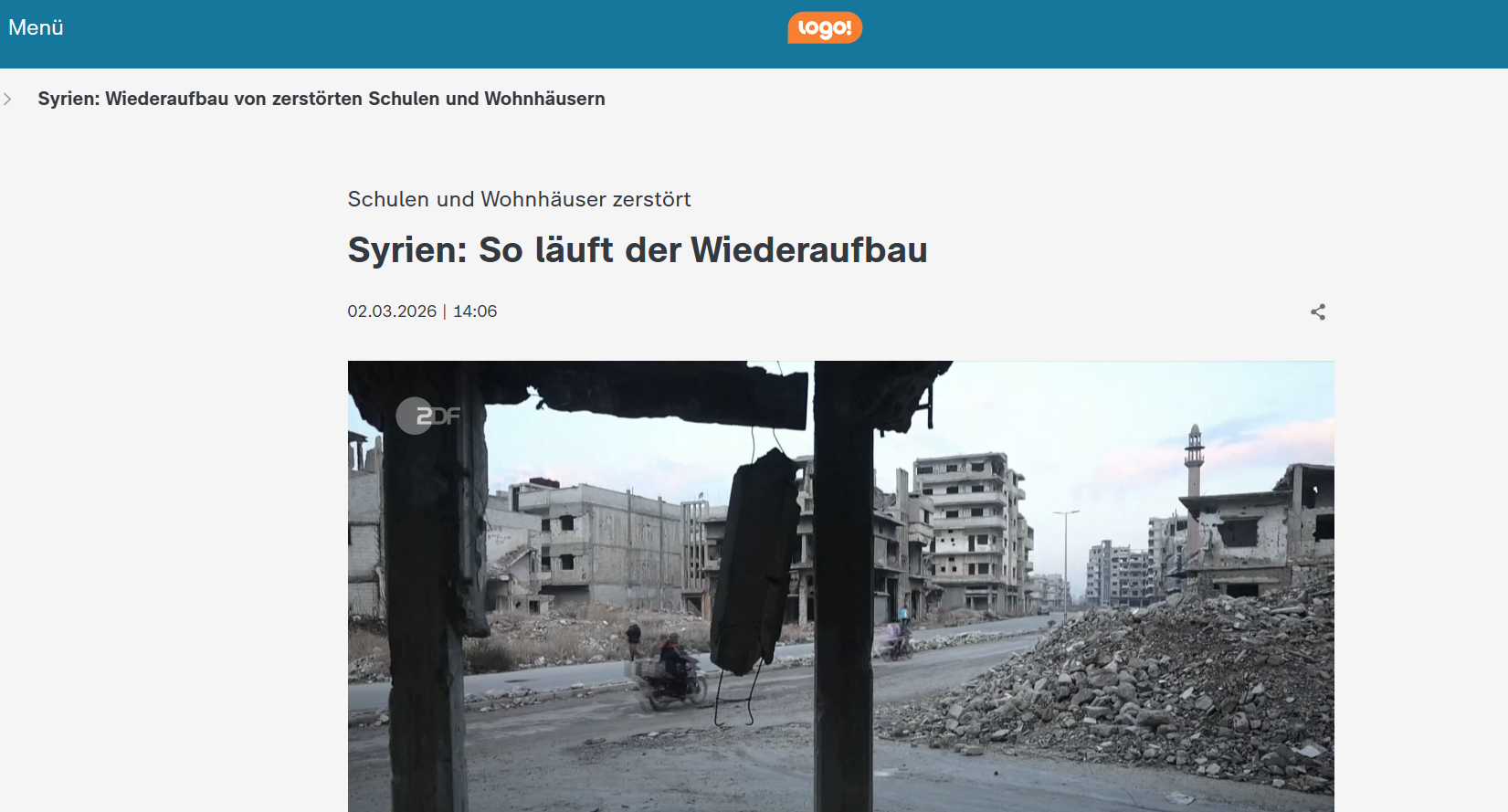Image resolution: width=1508 pixels, height=812 pixels.
Task: Click the pedestrian walking along the road
Action: [633, 640]
